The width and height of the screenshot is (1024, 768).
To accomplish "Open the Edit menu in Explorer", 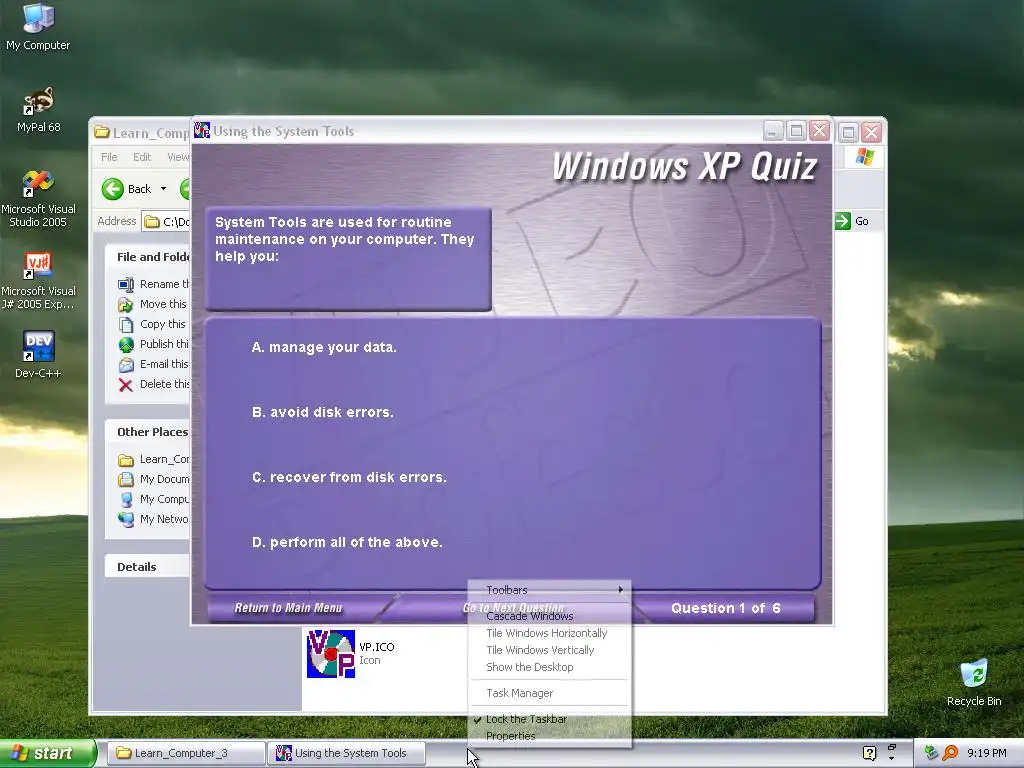I will click(142, 157).
